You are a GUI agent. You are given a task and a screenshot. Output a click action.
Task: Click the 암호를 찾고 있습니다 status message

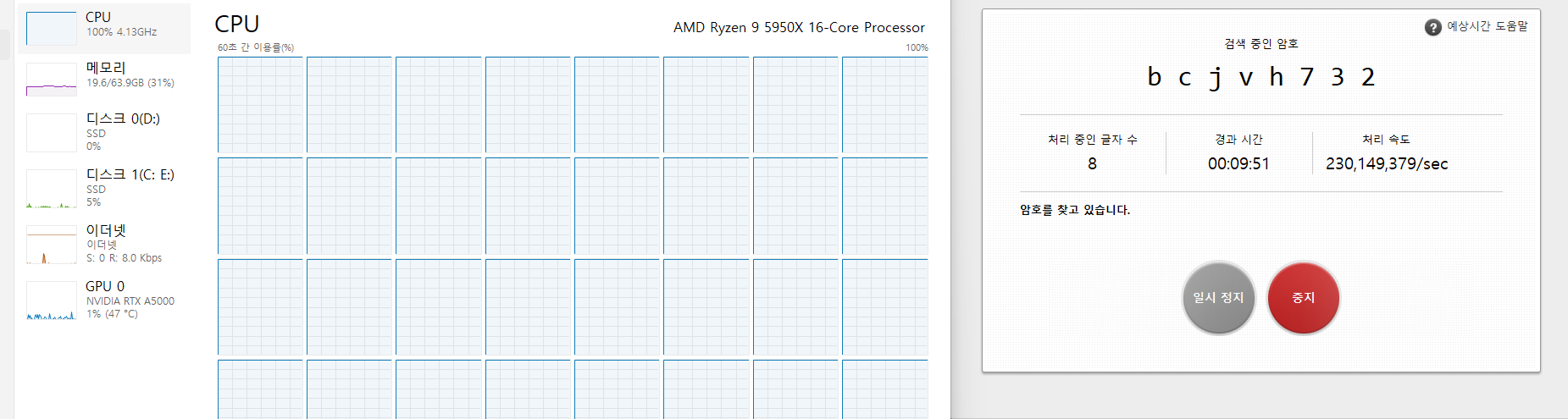click(x=1074, y=210)
